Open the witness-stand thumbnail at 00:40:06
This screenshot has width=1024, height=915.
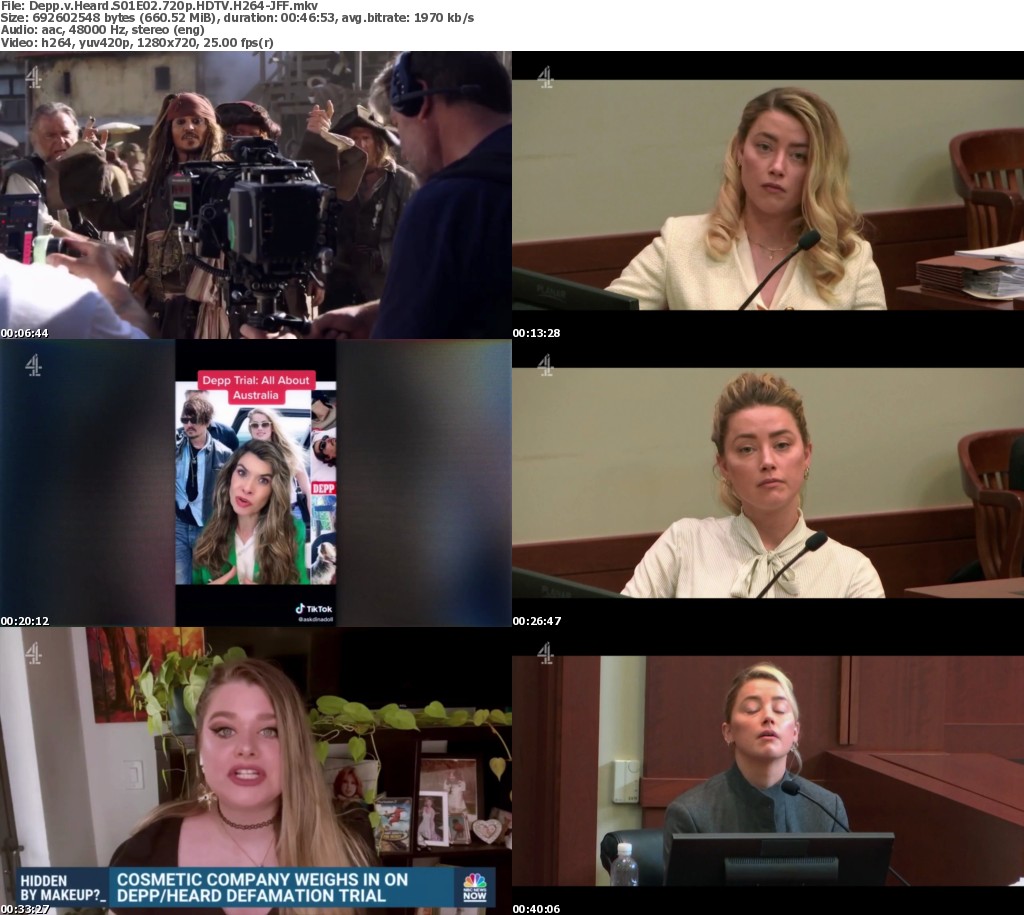point(767,771)
